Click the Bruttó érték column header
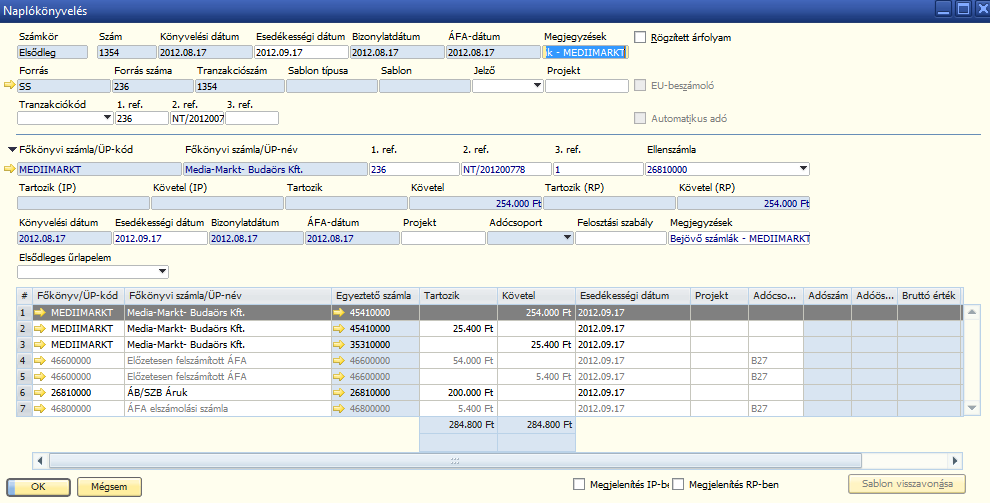This screenshot has height=503, width=990. [x=929, y=295]
